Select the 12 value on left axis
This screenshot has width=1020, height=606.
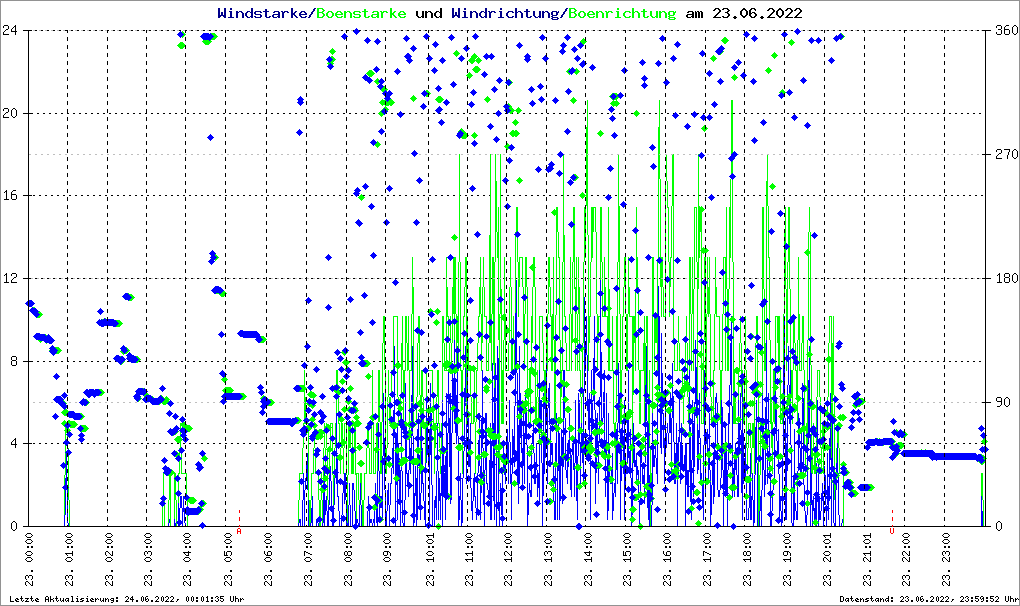coord(13,278)
